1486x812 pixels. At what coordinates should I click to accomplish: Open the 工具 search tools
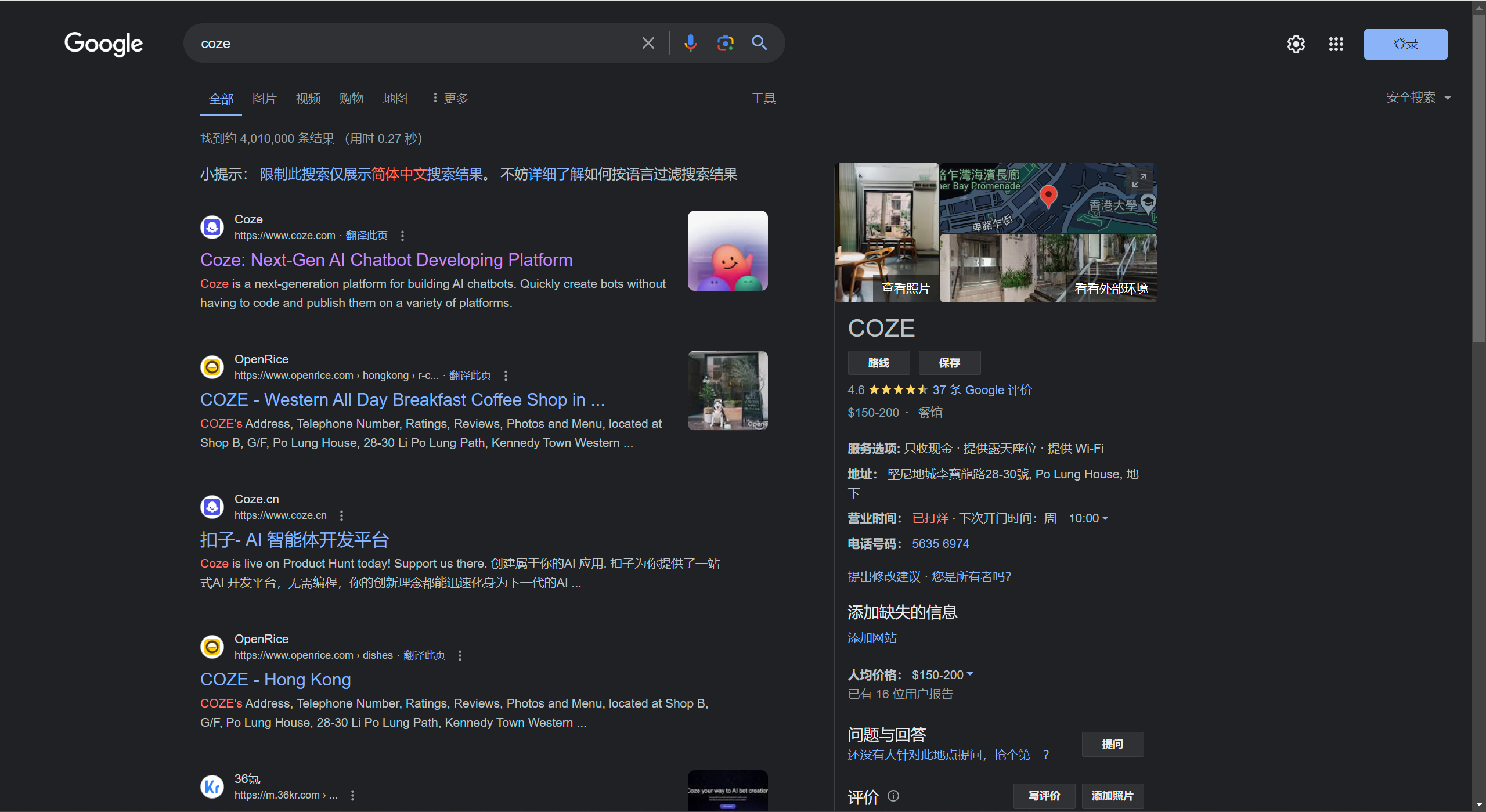[x=763, y=99]
